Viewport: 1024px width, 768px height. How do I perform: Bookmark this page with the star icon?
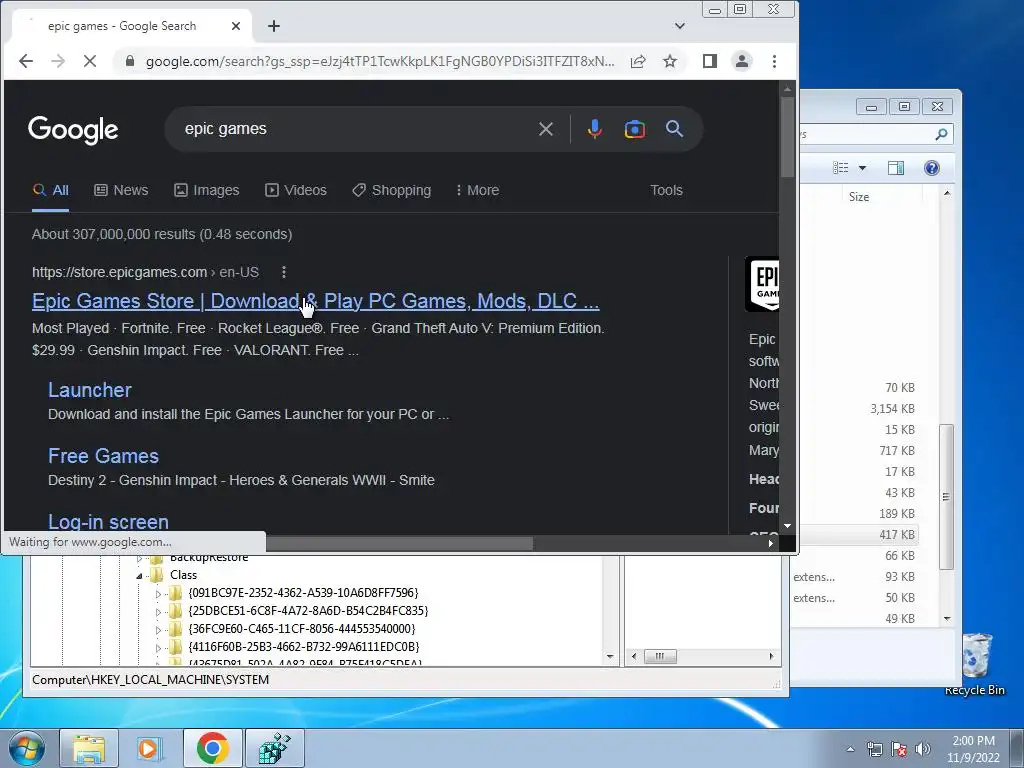coord(670,61)
